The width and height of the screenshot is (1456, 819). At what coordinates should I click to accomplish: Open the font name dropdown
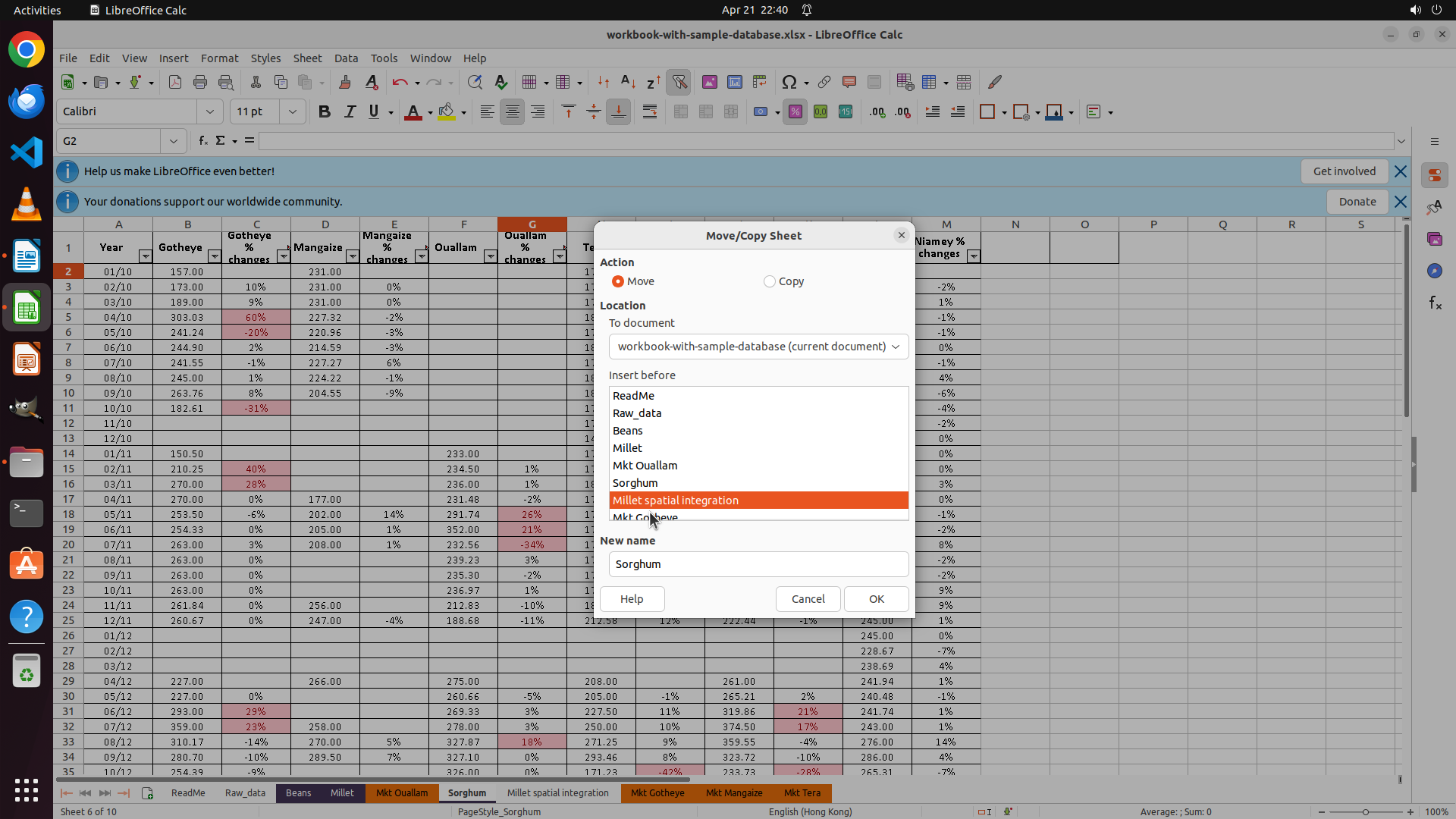210,112
